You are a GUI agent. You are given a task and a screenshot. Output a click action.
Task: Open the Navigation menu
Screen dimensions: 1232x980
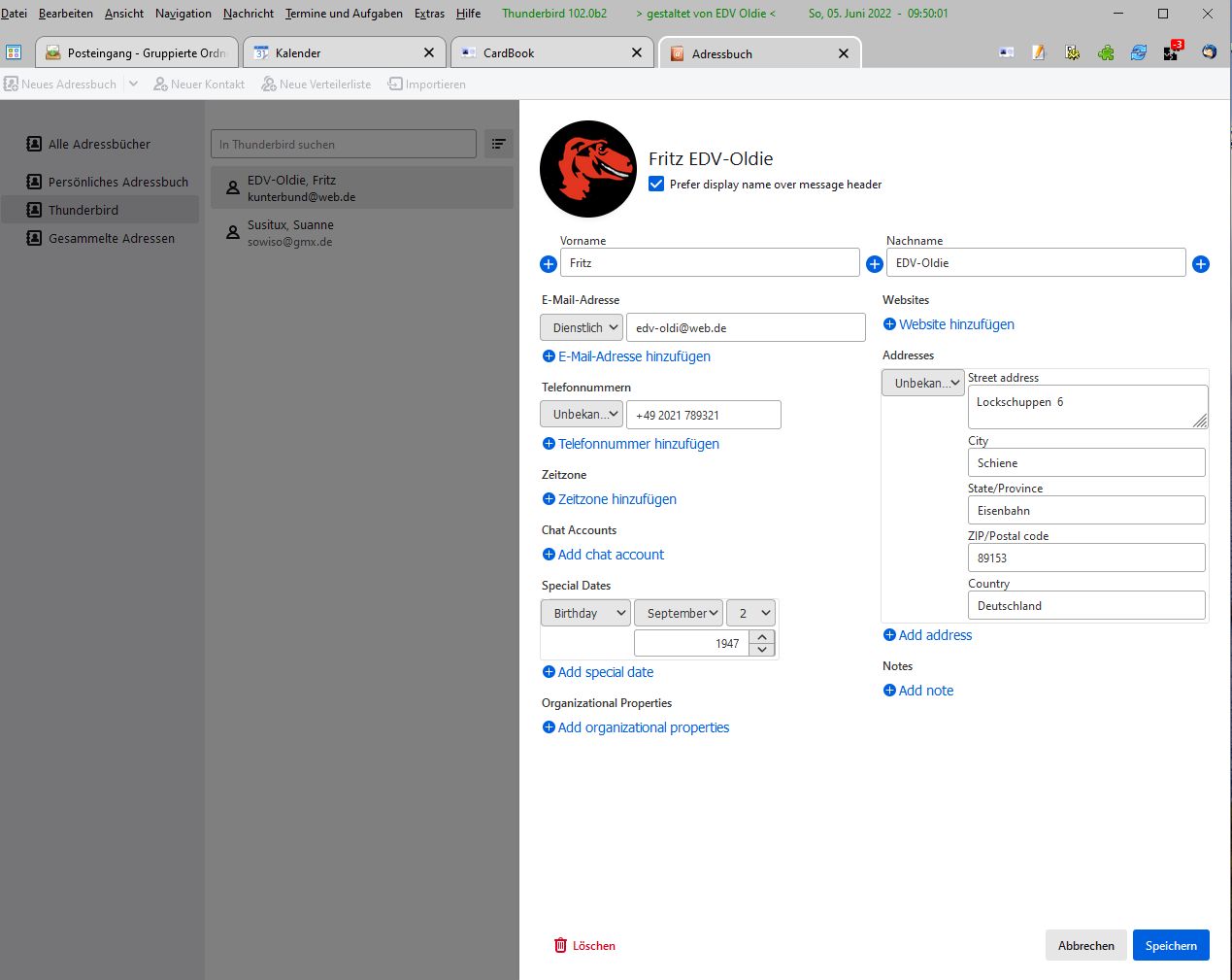pyautogui.click(x=183, y=14)
